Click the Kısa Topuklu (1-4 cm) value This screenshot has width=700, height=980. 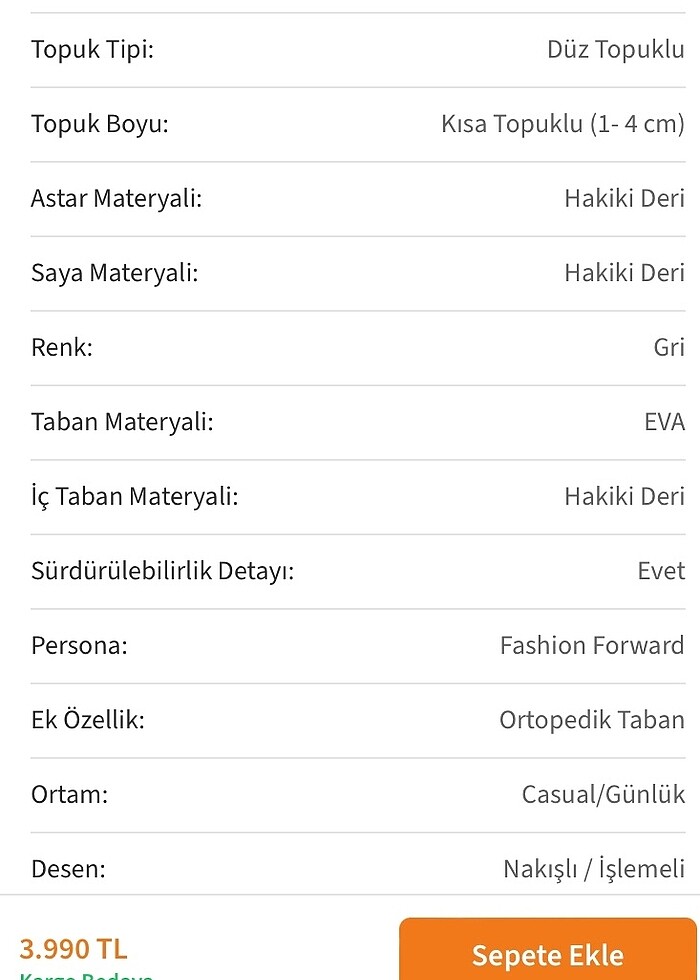tap(562, 124)
